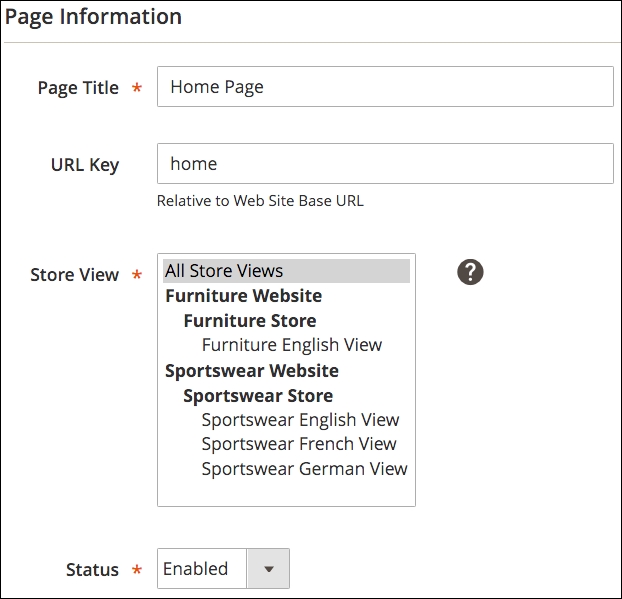This screenshot has height=599, width=622.
Task: Select All Store Views in the list
Action: coord(286,271)
